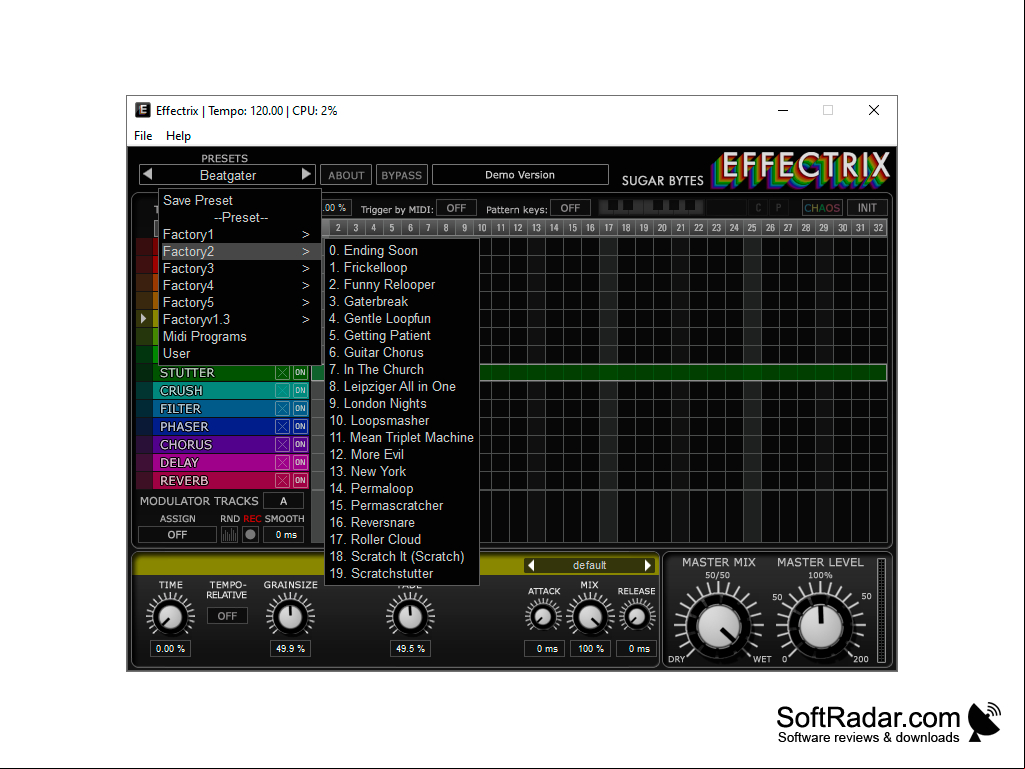Expand the Factory3 preset submenu
Viewport: 1025px width, 769px height.
pyautogui.click(x=241, y=269)
